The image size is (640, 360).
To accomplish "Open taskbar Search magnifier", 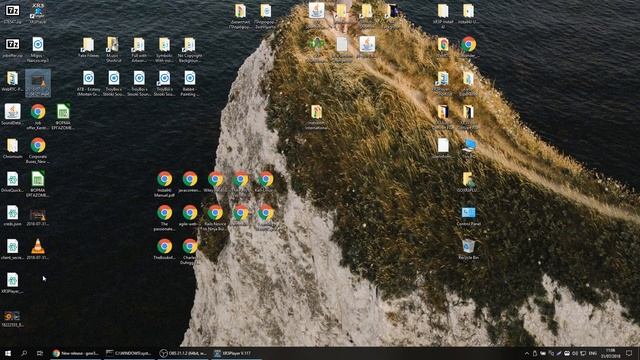I will [24, 353].
